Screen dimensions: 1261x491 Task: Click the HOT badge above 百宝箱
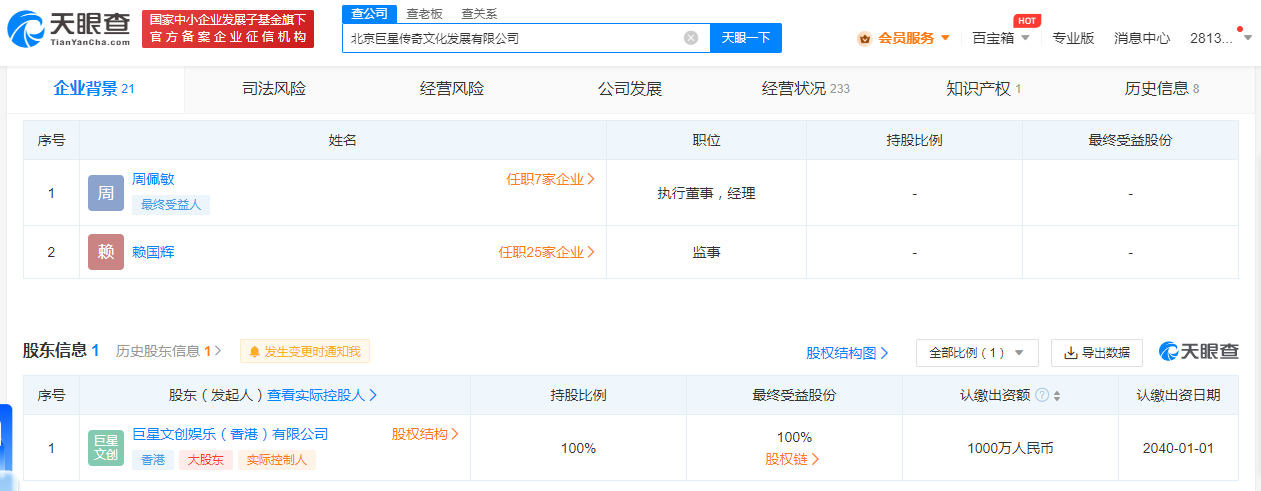1026,20
